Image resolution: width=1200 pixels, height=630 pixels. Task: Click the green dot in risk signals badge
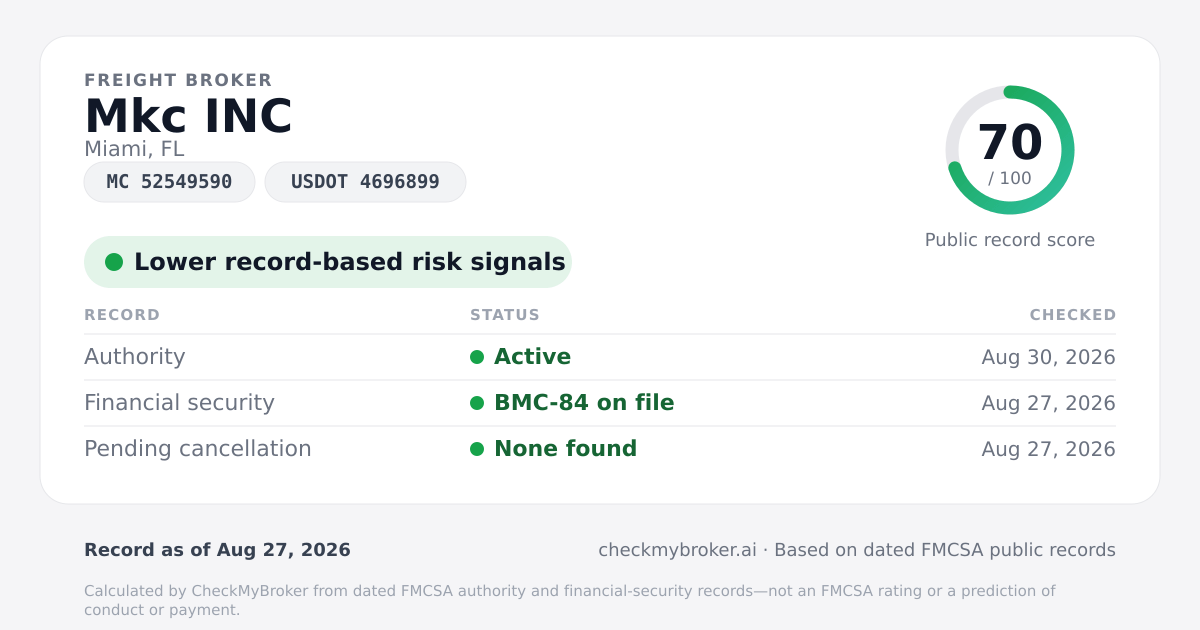[114, 262]
